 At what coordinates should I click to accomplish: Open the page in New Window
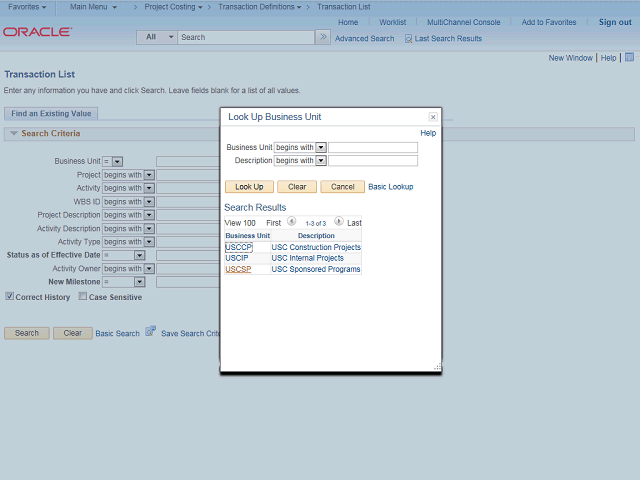tap(570, 58)
